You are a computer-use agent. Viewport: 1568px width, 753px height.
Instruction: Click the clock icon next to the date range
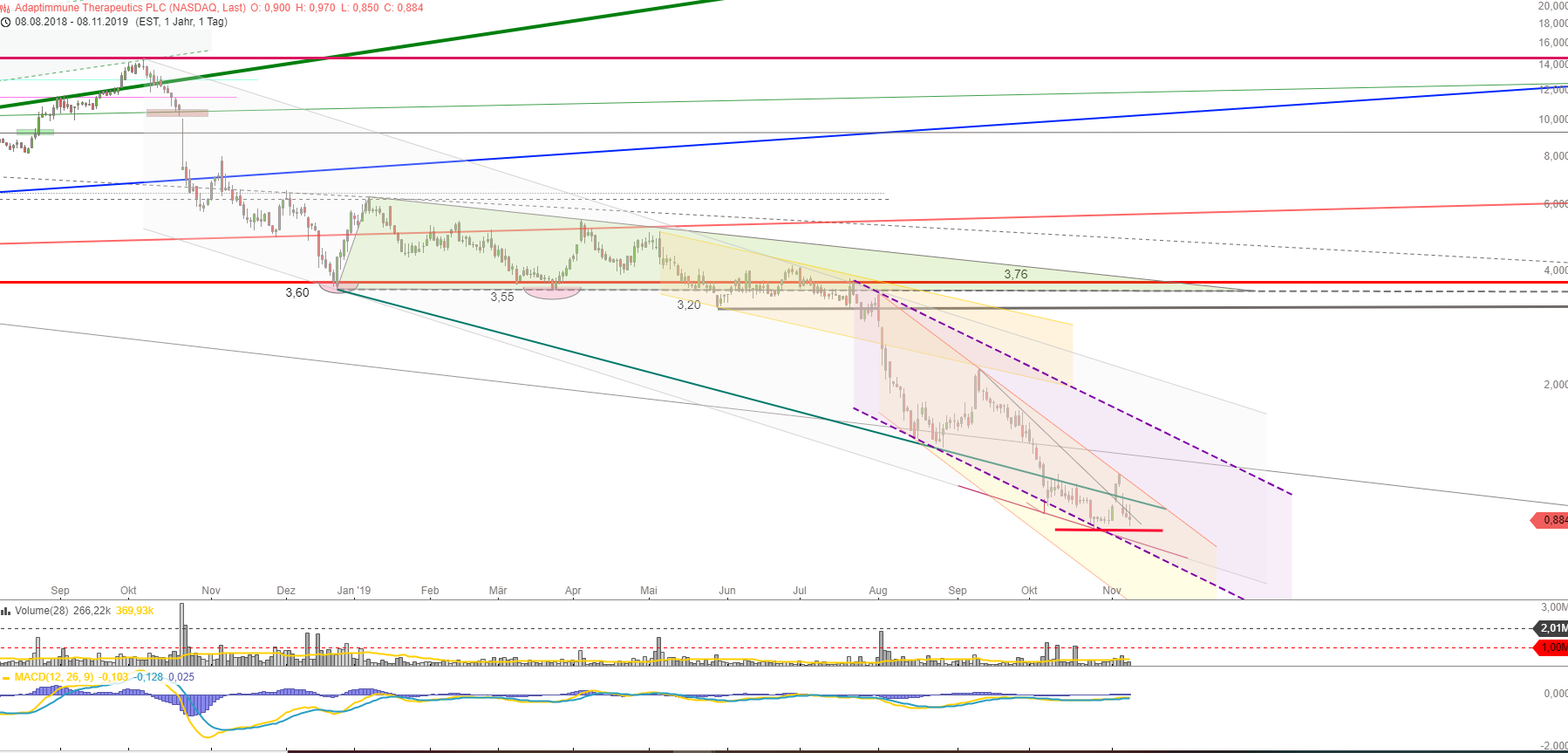pyautogui.click(x=6, y=22)
